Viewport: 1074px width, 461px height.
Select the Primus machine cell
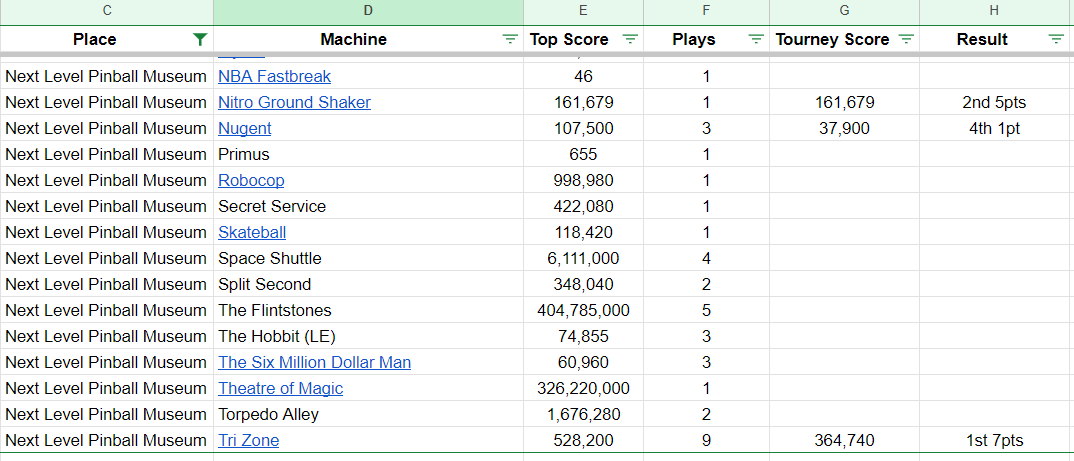pos(369,155)
